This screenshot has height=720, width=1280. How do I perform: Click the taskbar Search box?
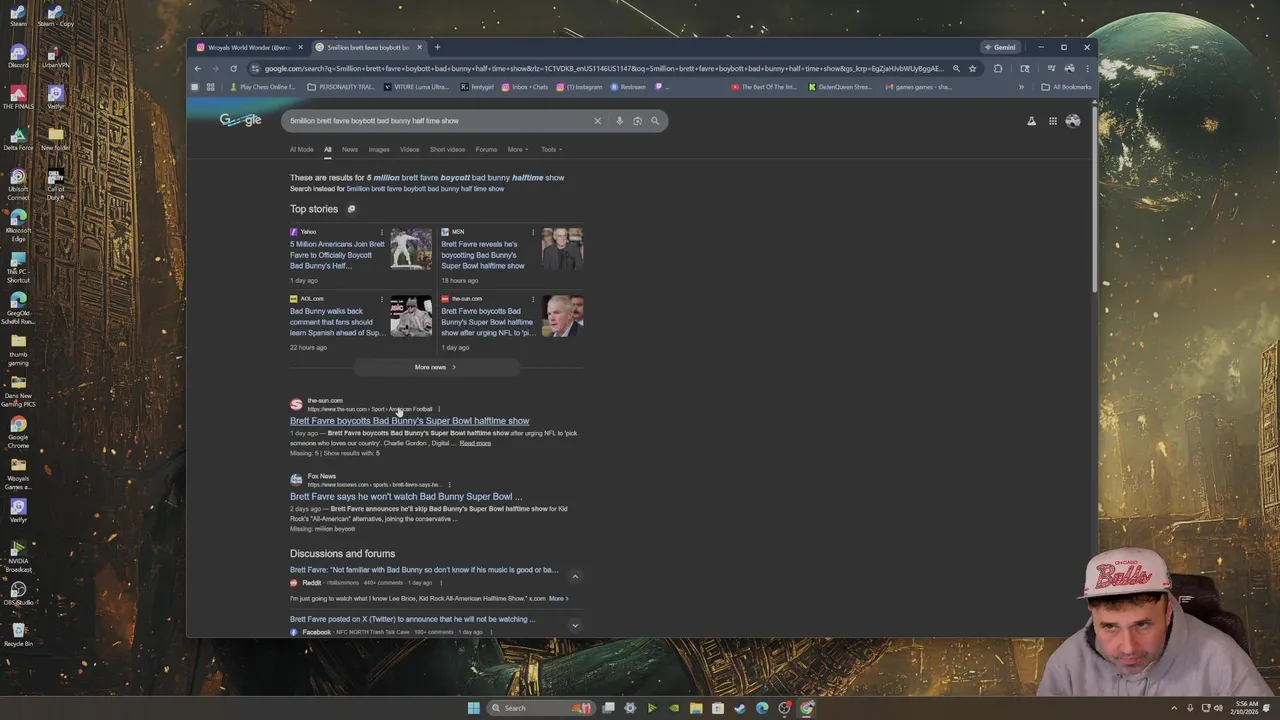coord(540,708)
